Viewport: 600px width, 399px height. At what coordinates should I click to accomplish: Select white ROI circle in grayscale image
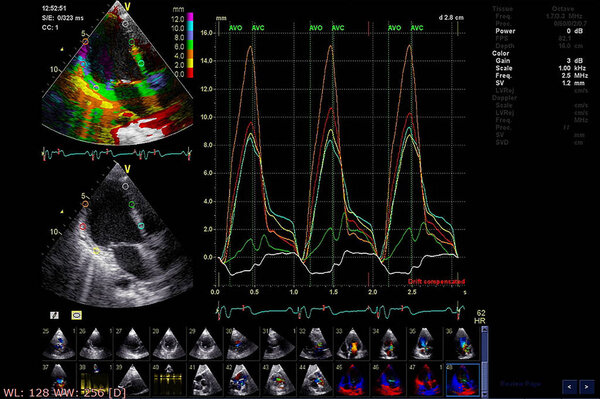(x=125, y=186)
